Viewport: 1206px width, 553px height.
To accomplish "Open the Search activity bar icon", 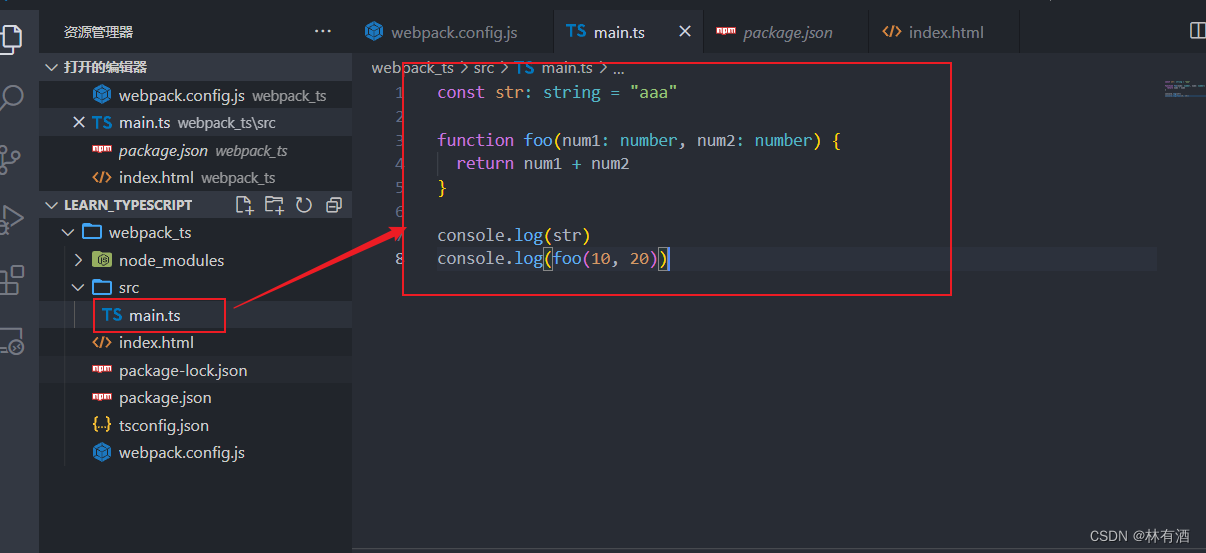I will point(10,98).
